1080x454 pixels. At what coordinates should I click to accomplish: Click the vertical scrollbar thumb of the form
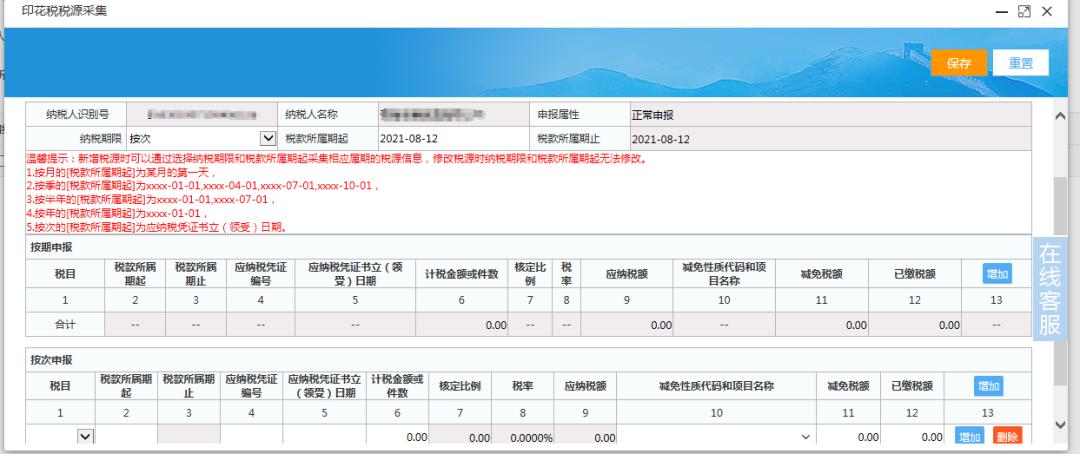coord(1060,281)
